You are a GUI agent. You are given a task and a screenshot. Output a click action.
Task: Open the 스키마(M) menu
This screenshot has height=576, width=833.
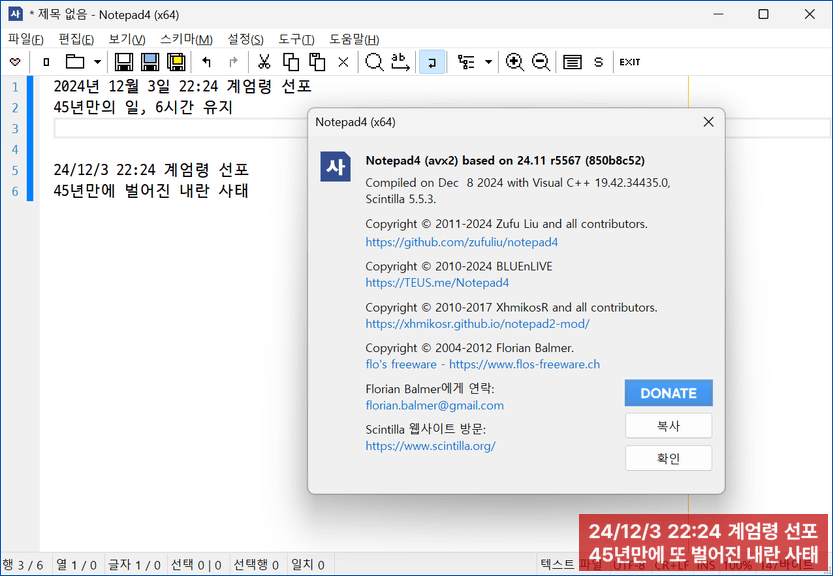click(186, 39)
